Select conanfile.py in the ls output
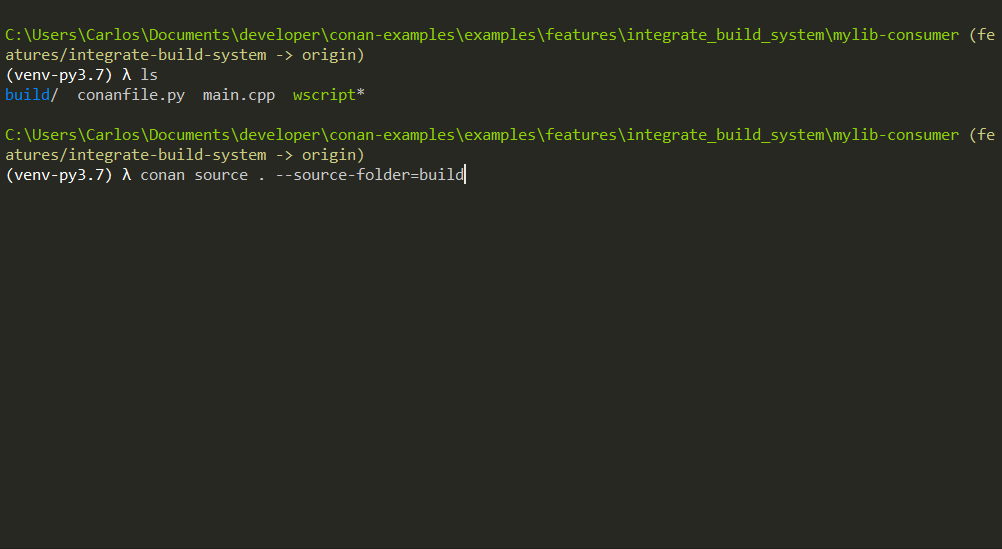The height and width of the screenshot is (549, 1002). point(131,95)
